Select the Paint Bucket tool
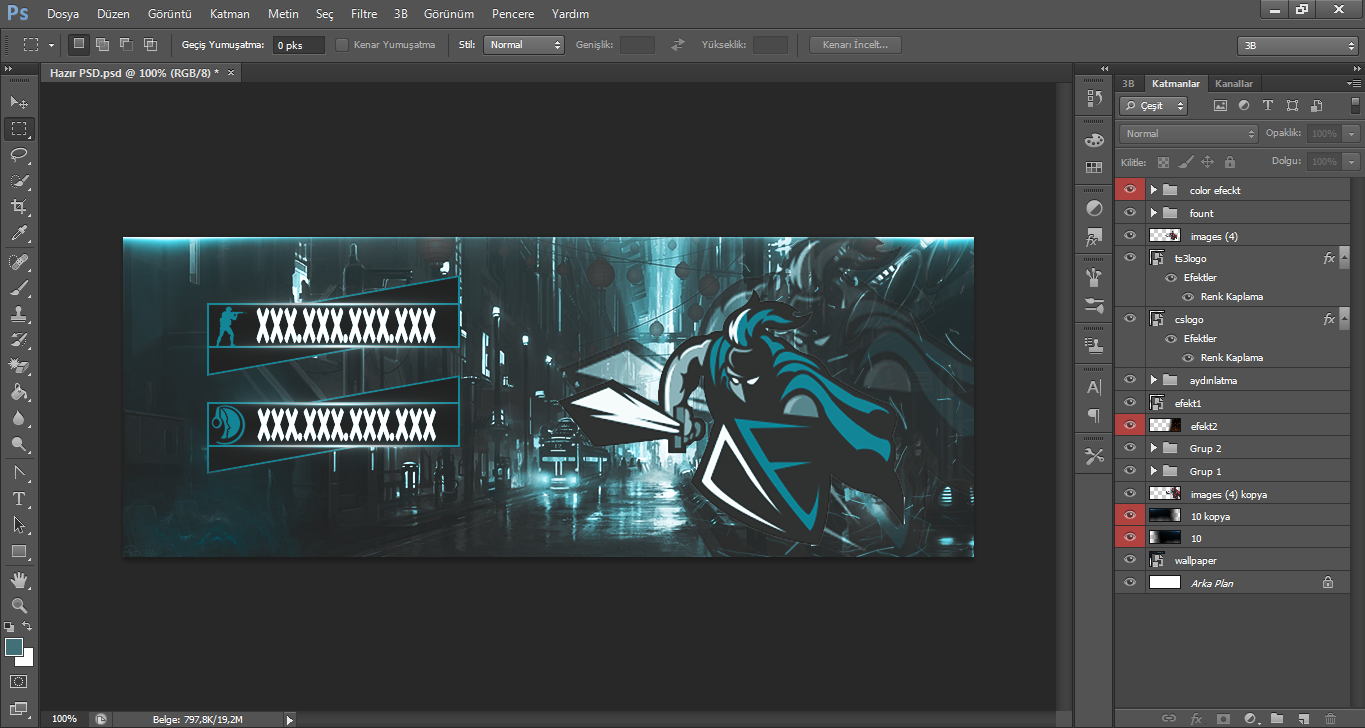 pos(19,391)
